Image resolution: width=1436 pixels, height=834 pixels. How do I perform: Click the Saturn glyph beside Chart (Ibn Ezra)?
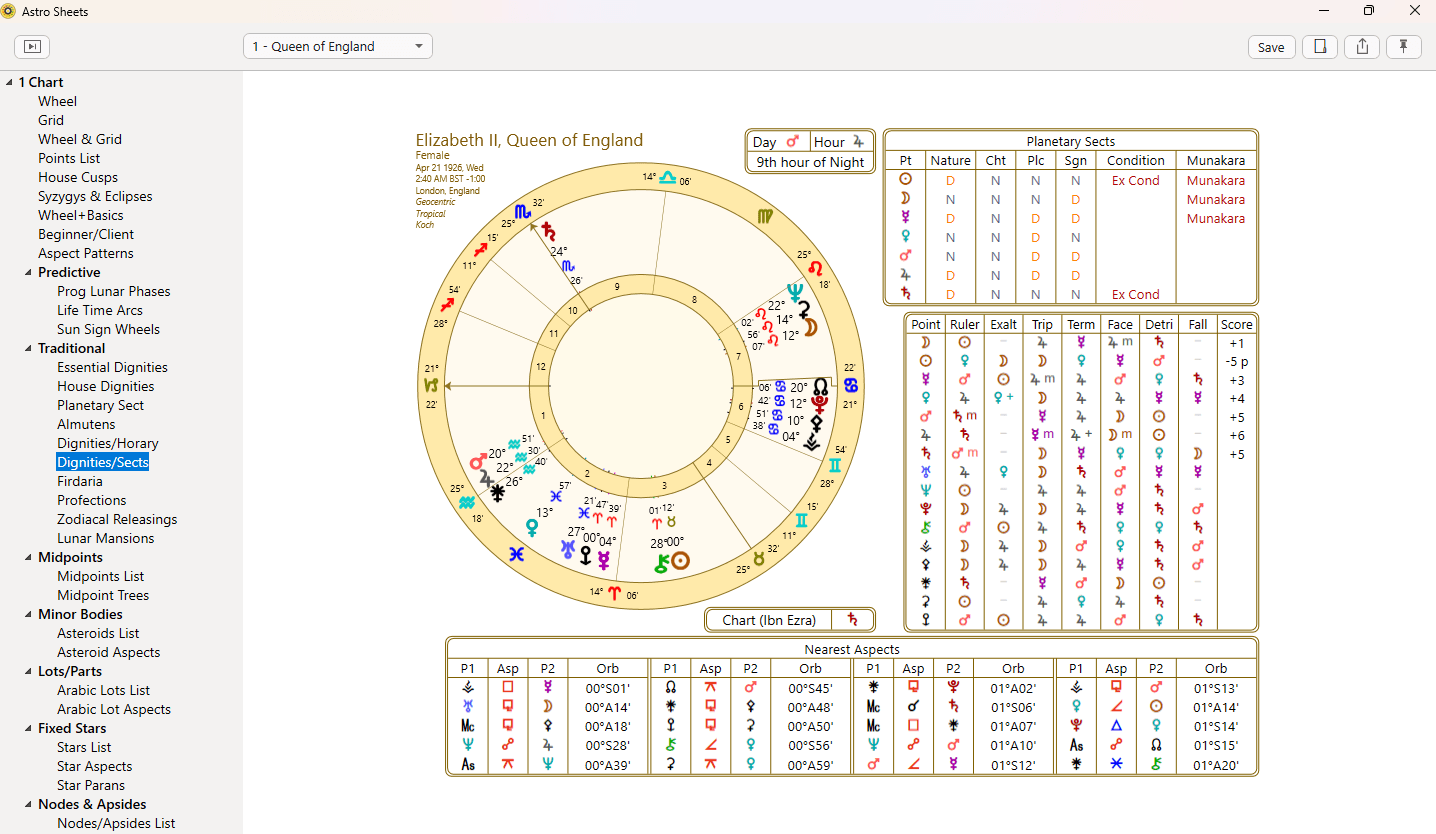[853, 620]
